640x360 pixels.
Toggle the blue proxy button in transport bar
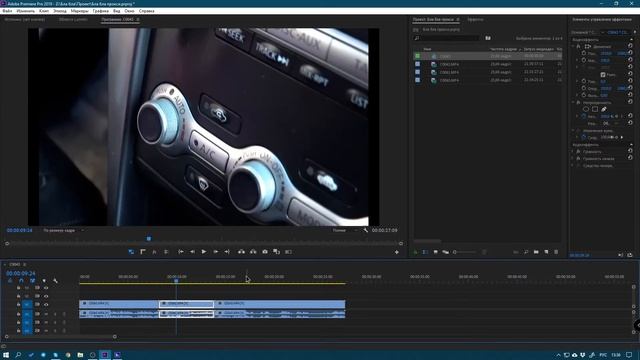[x=131, y=252]
